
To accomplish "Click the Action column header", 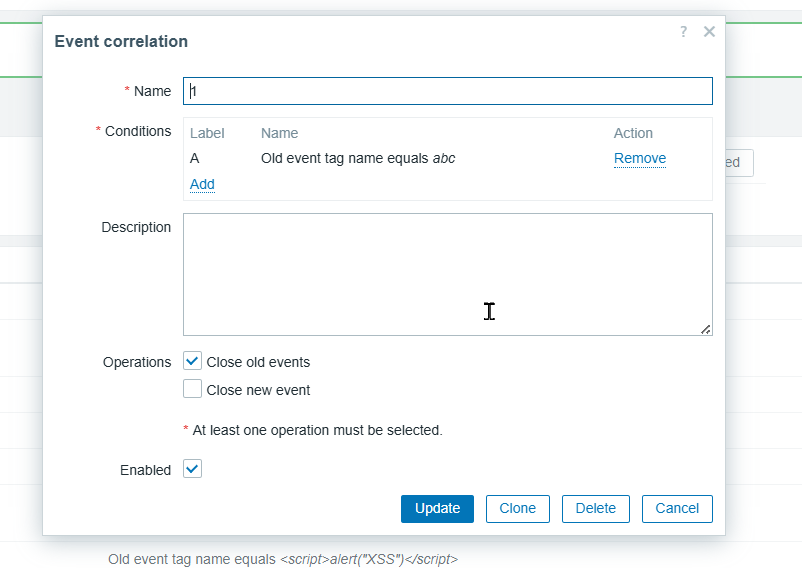I will (633, 133).
